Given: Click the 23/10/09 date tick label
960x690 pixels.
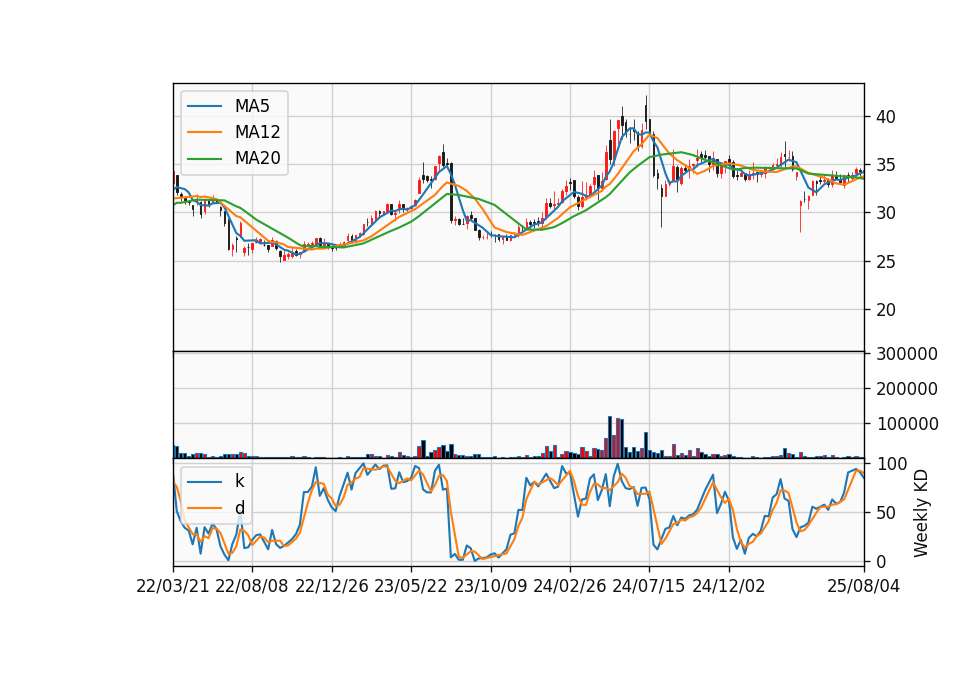Looking at the screenshot, I should tap(490, 586).
